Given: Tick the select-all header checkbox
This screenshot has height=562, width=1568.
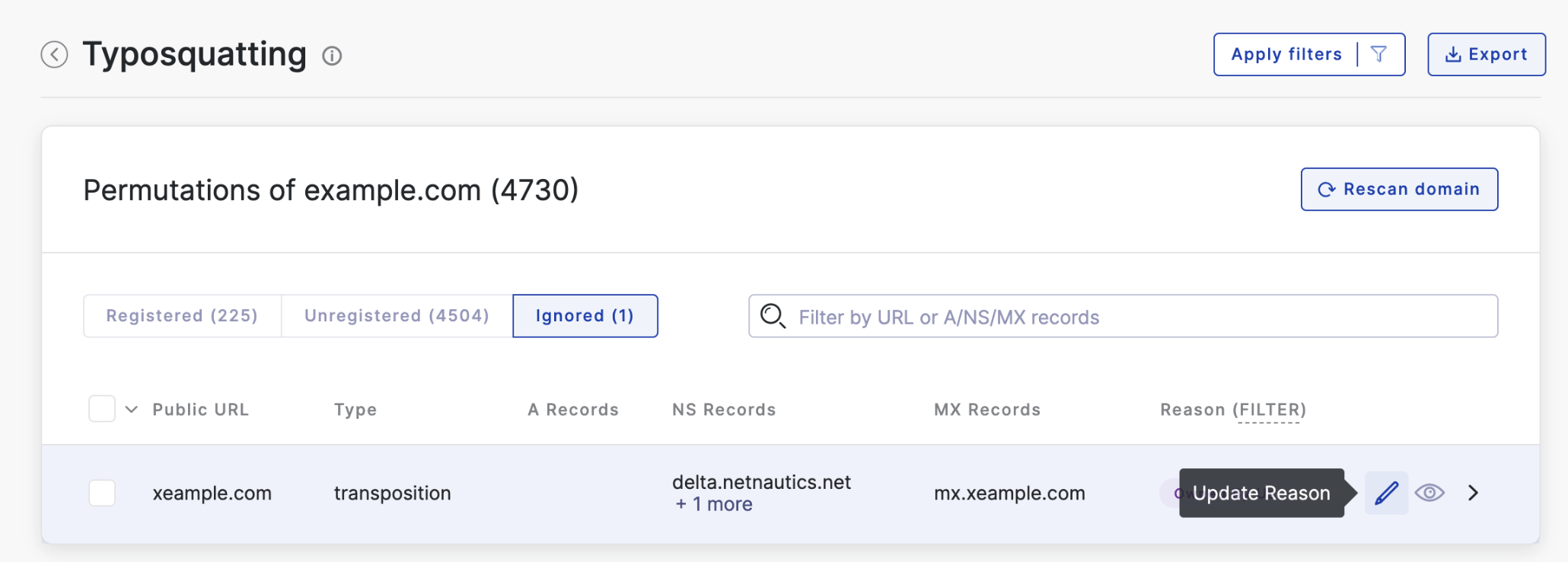Looking at the screenshot, I should coord(102,409).
